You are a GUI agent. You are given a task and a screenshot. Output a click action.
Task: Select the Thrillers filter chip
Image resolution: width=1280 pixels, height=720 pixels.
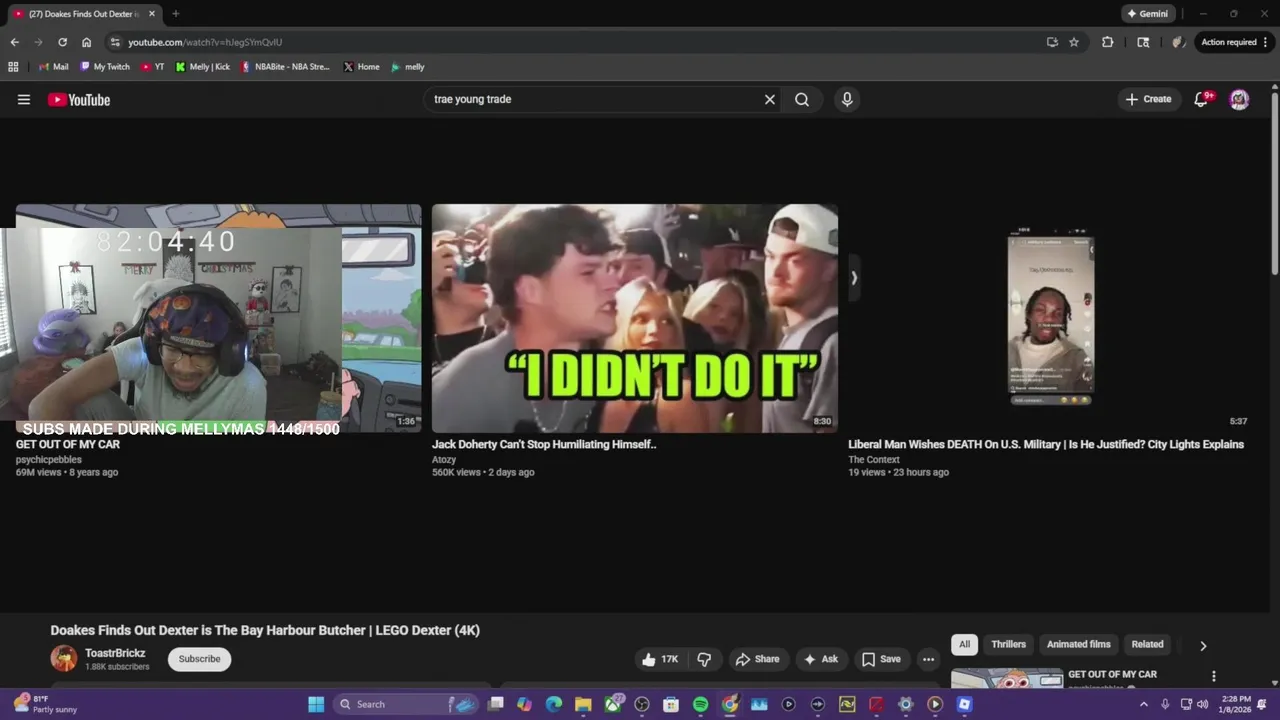tap(1008, 645)
